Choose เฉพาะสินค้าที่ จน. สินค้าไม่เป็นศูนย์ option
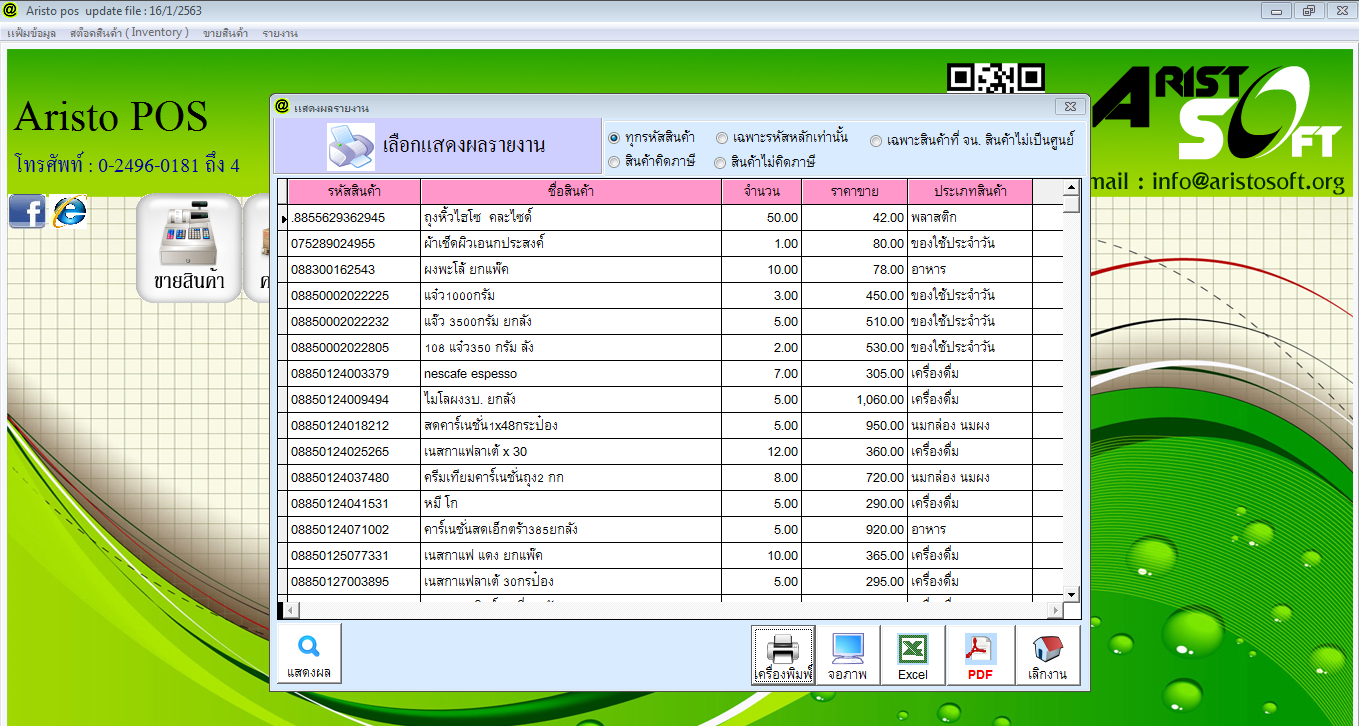Image resolution: width=1359 pixels, height=726 pixels. [876, 141]
